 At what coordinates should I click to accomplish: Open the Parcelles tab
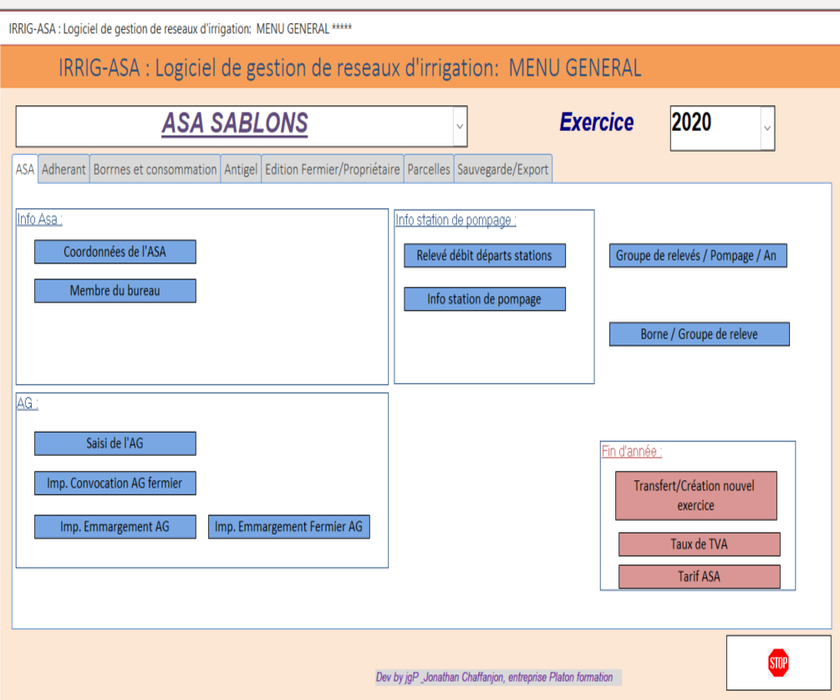[428, 170]
